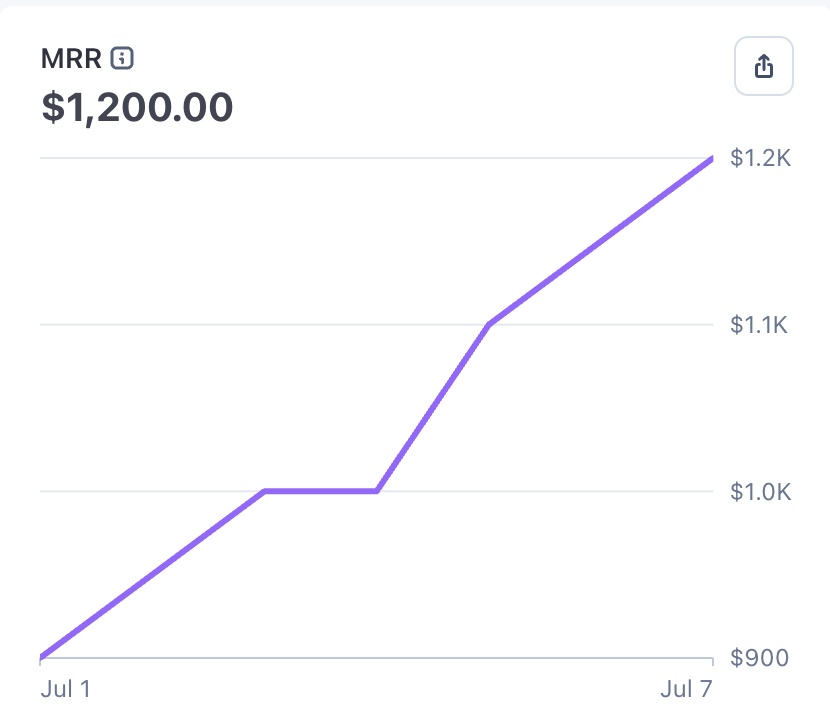Click the $1.0K y-axis label
This screenshot has height=722, width=830.
[760, 492]
